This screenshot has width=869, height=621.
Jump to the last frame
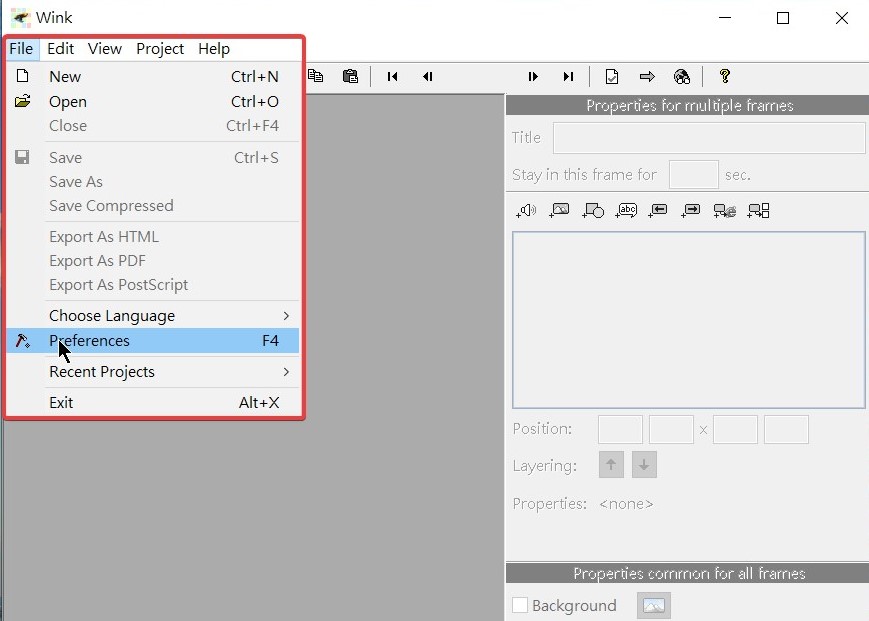click(568, 76)
